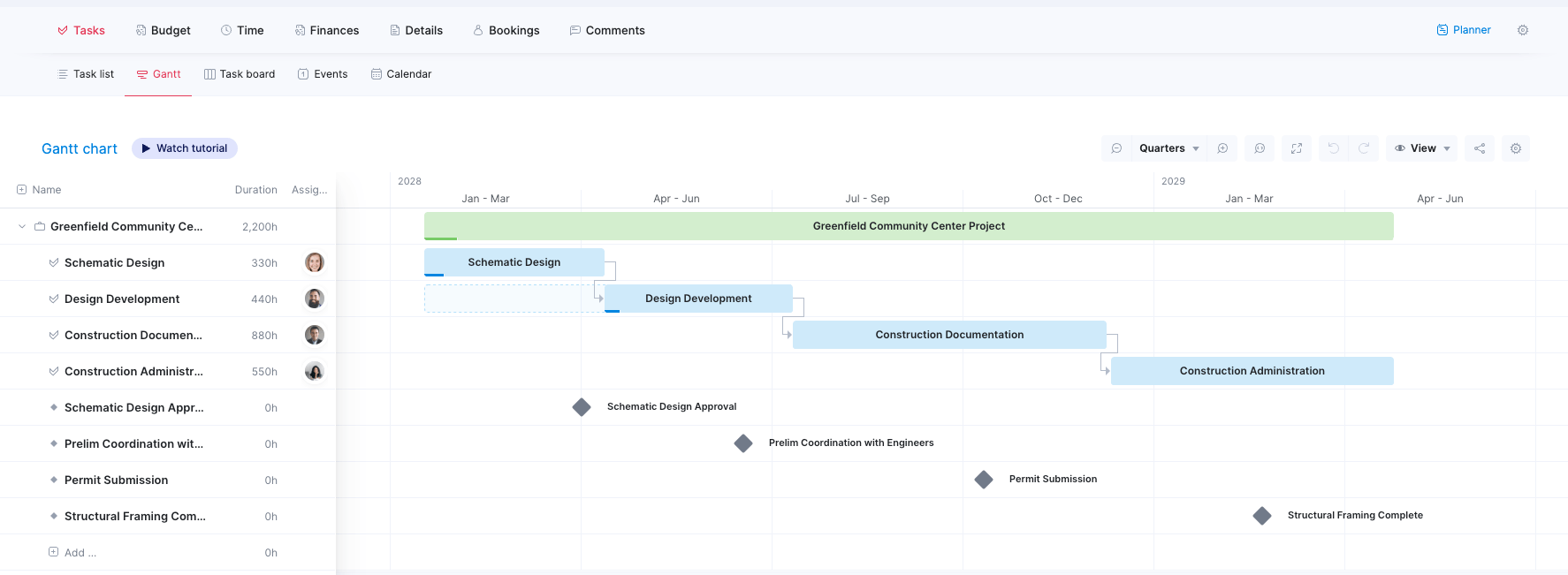Click the zoom-to-fit timeline icon
The height and width of the screenshot is (575, 1568).
pyautogui.click(x=1260, y=148)
